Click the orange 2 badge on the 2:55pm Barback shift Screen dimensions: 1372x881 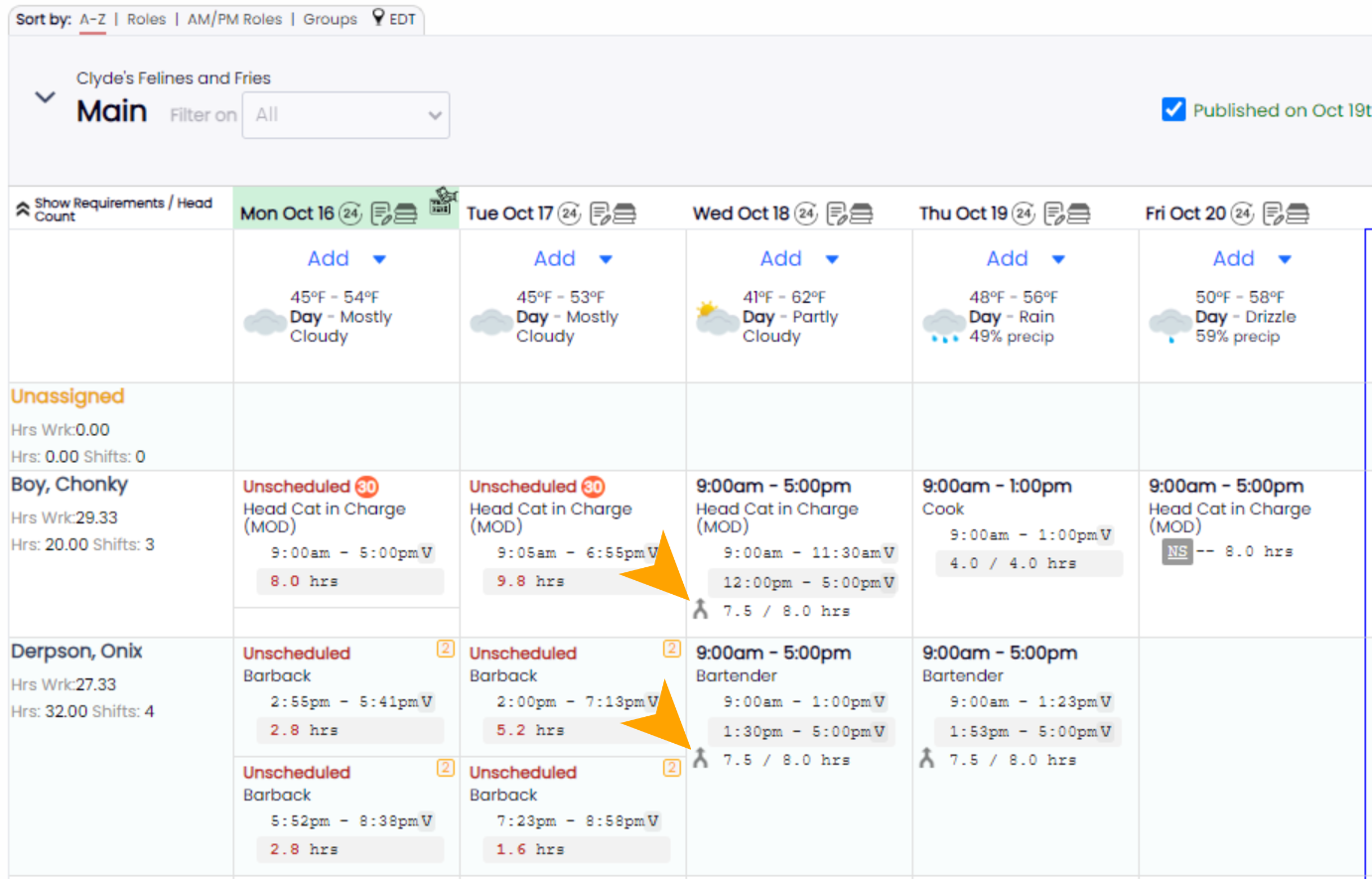[446, 649]
